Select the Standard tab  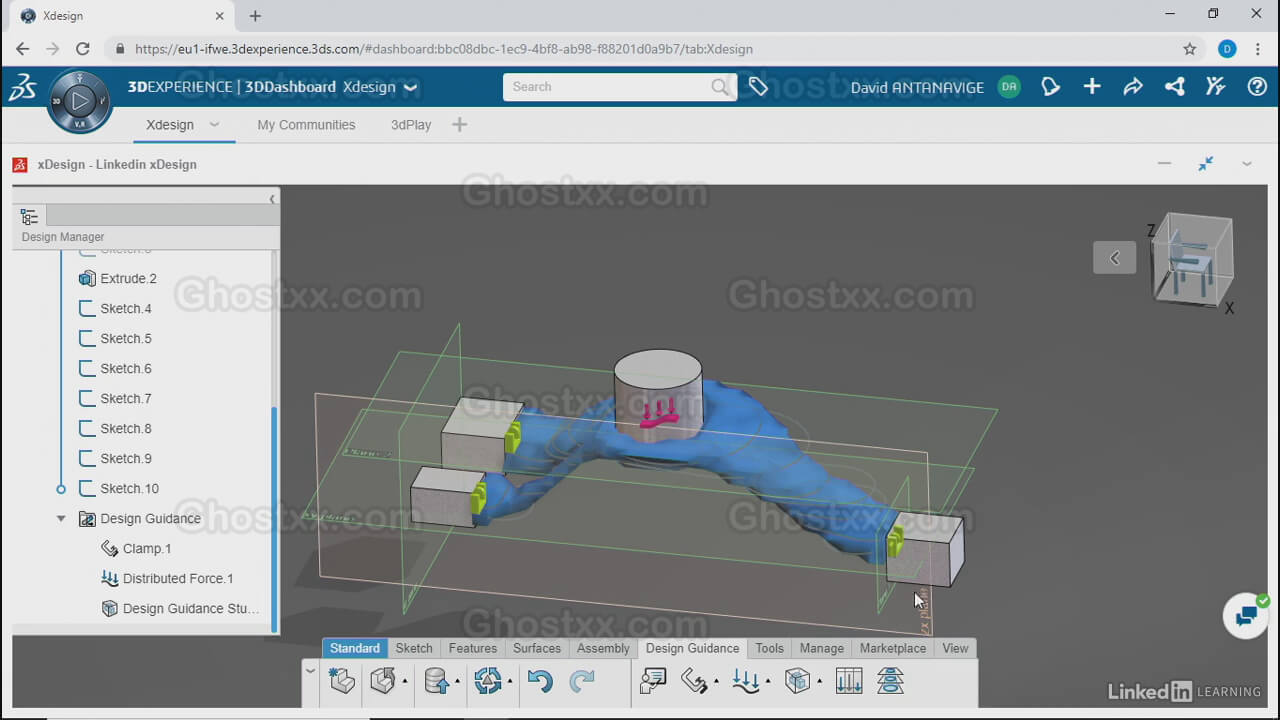point(355,648)
